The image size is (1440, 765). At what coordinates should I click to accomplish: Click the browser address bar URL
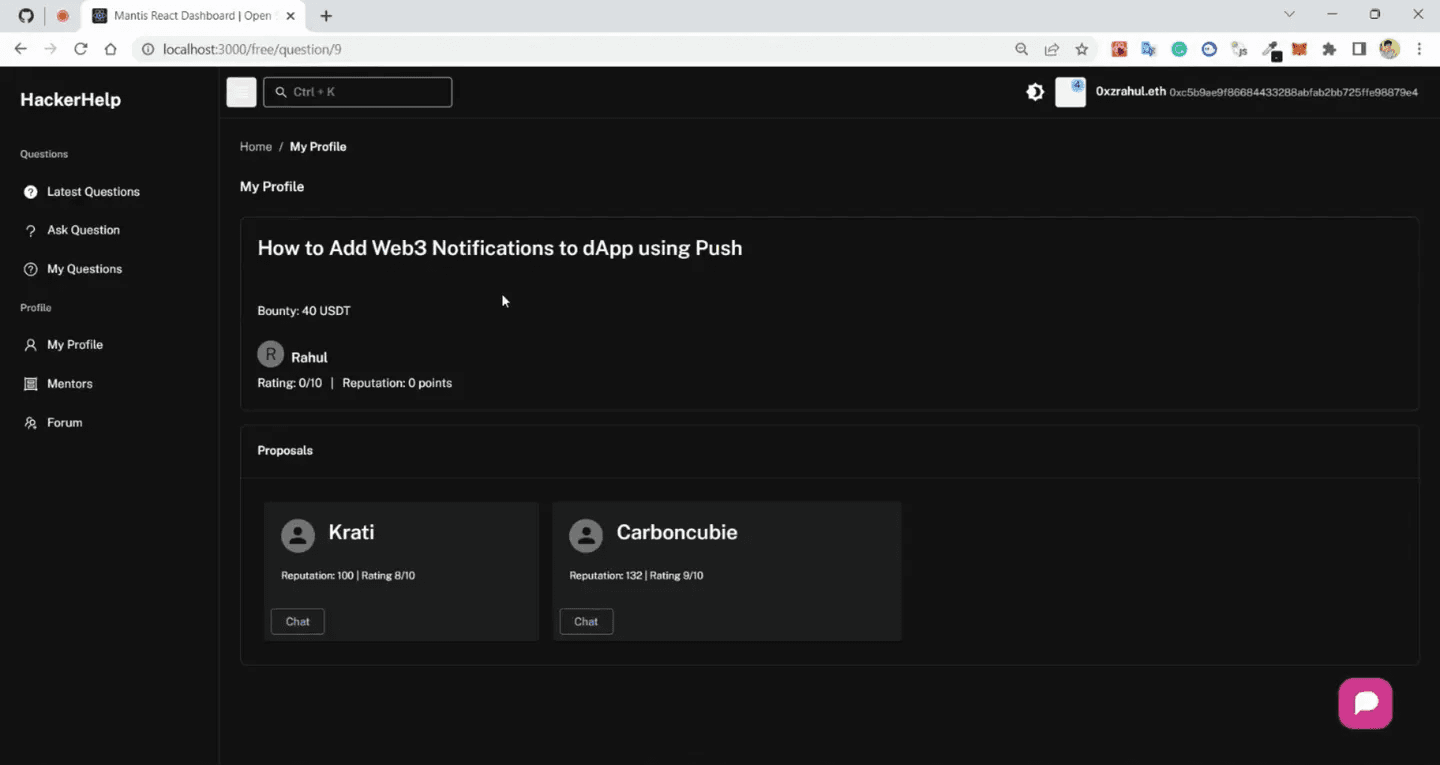tap(252, 49)
